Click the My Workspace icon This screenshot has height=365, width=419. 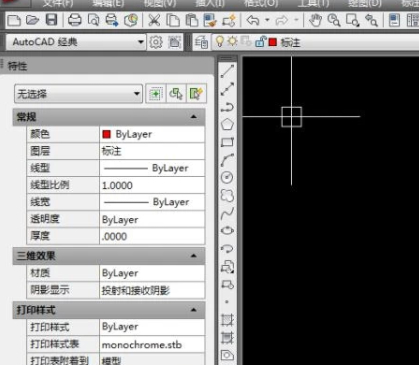[x=174, y=42]
